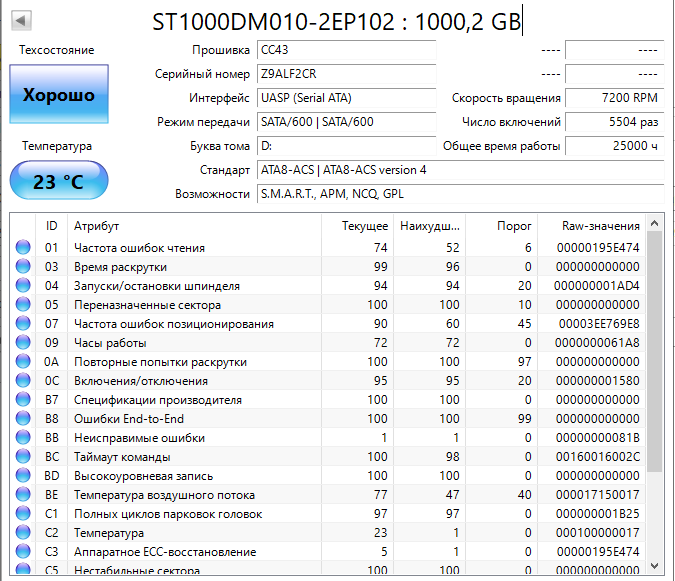Click status icon for Переназначенные сектора row

(x=23, y=305)
